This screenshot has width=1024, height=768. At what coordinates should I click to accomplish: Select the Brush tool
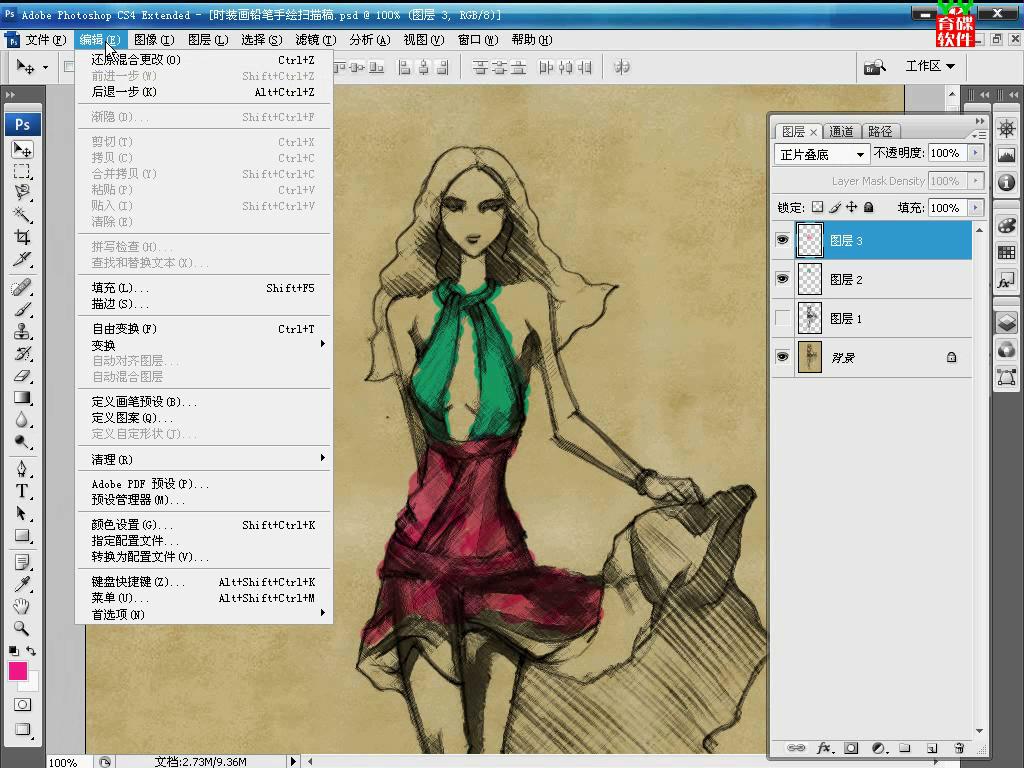pyautogui.click(x=22, y=309)
